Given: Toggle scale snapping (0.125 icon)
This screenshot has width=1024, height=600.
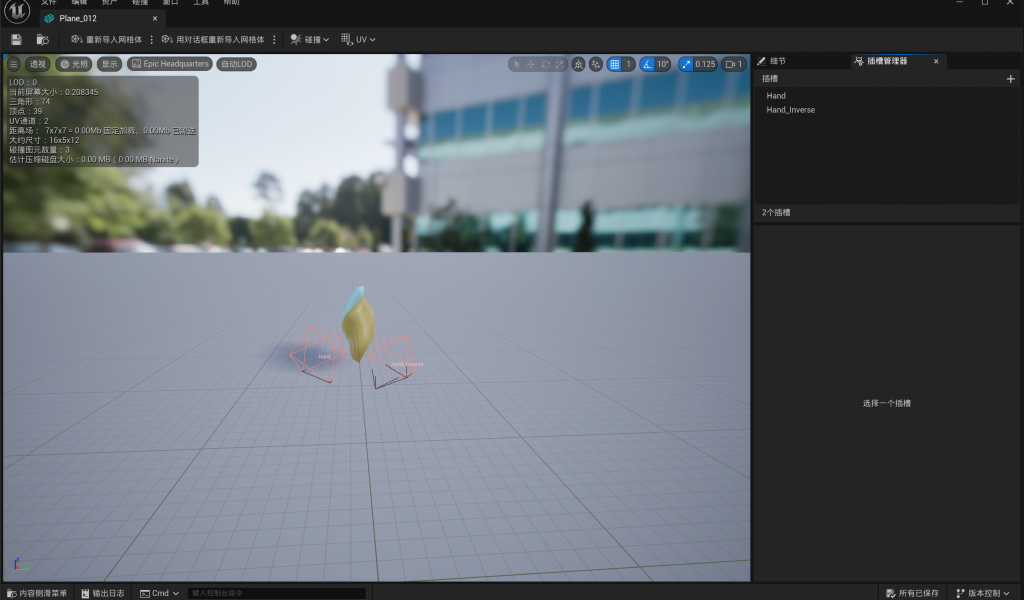Looking at the screenshot, I should [x=687, y=64].
